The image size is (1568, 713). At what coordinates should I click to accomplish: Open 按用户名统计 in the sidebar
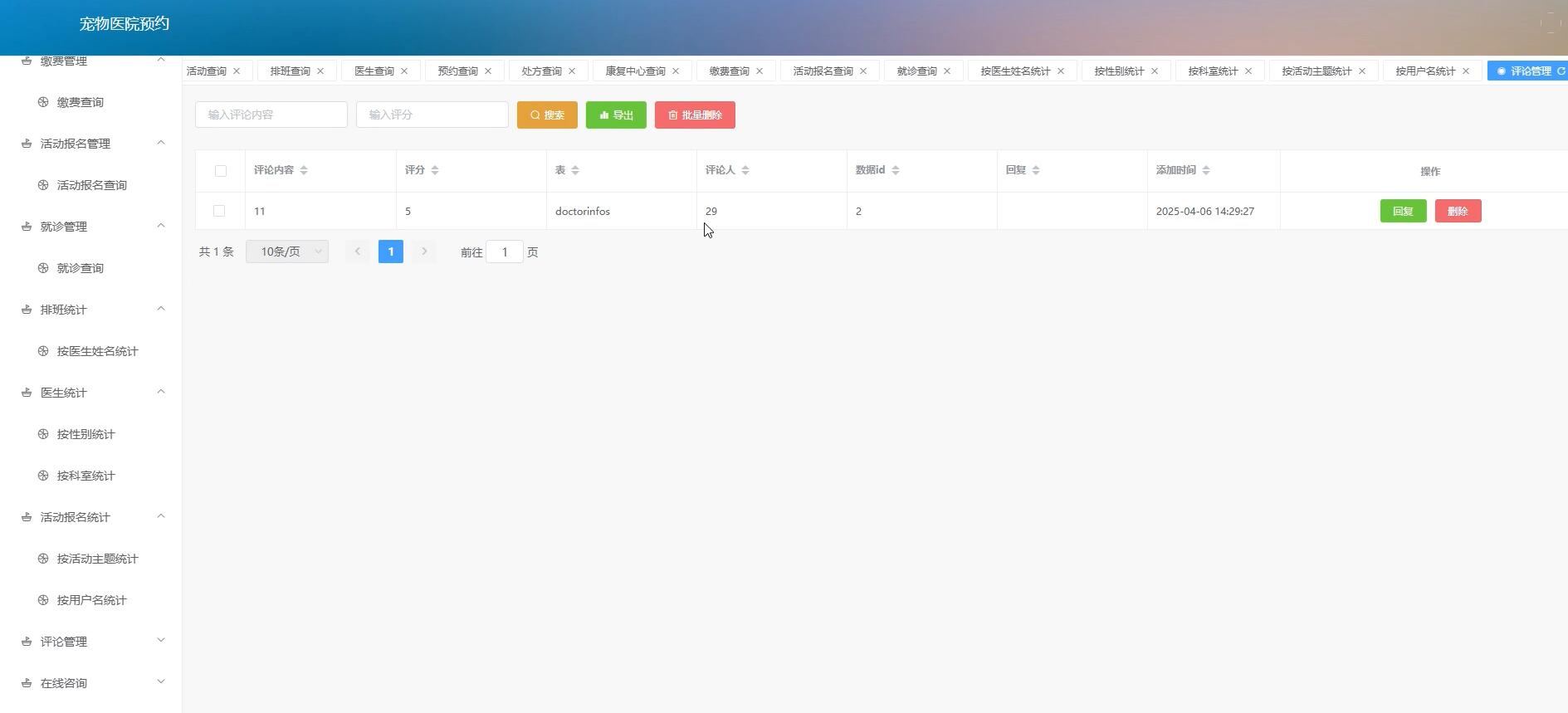coord(92,600)
